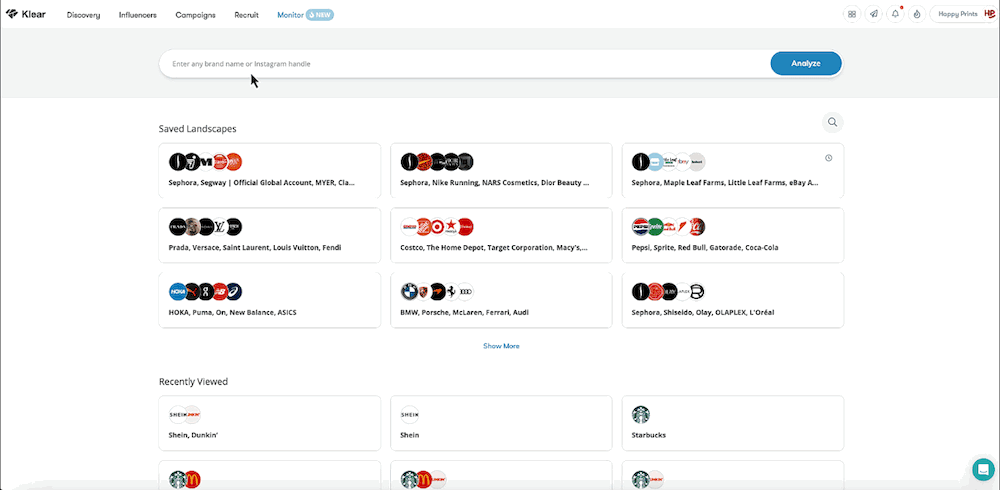1000x490 pixels.
Task: Click the eBay logo icon
Action: (683, 161)
